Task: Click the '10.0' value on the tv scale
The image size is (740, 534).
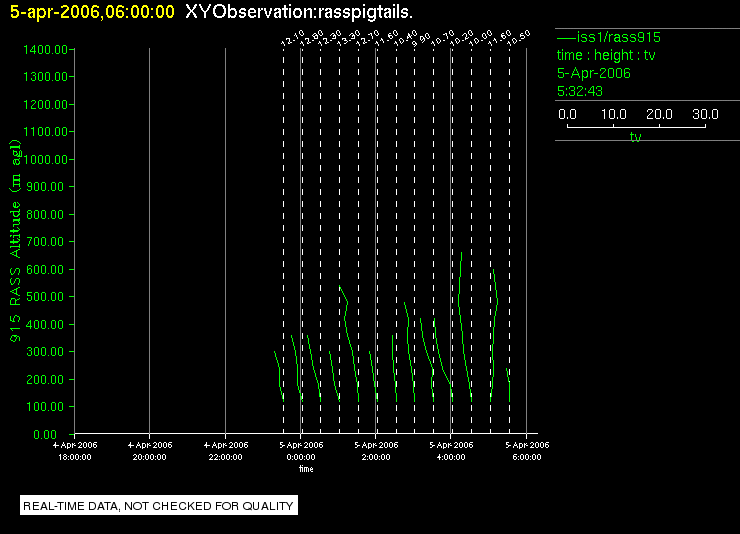Action: pyautogui.click(x=614, y=114)
